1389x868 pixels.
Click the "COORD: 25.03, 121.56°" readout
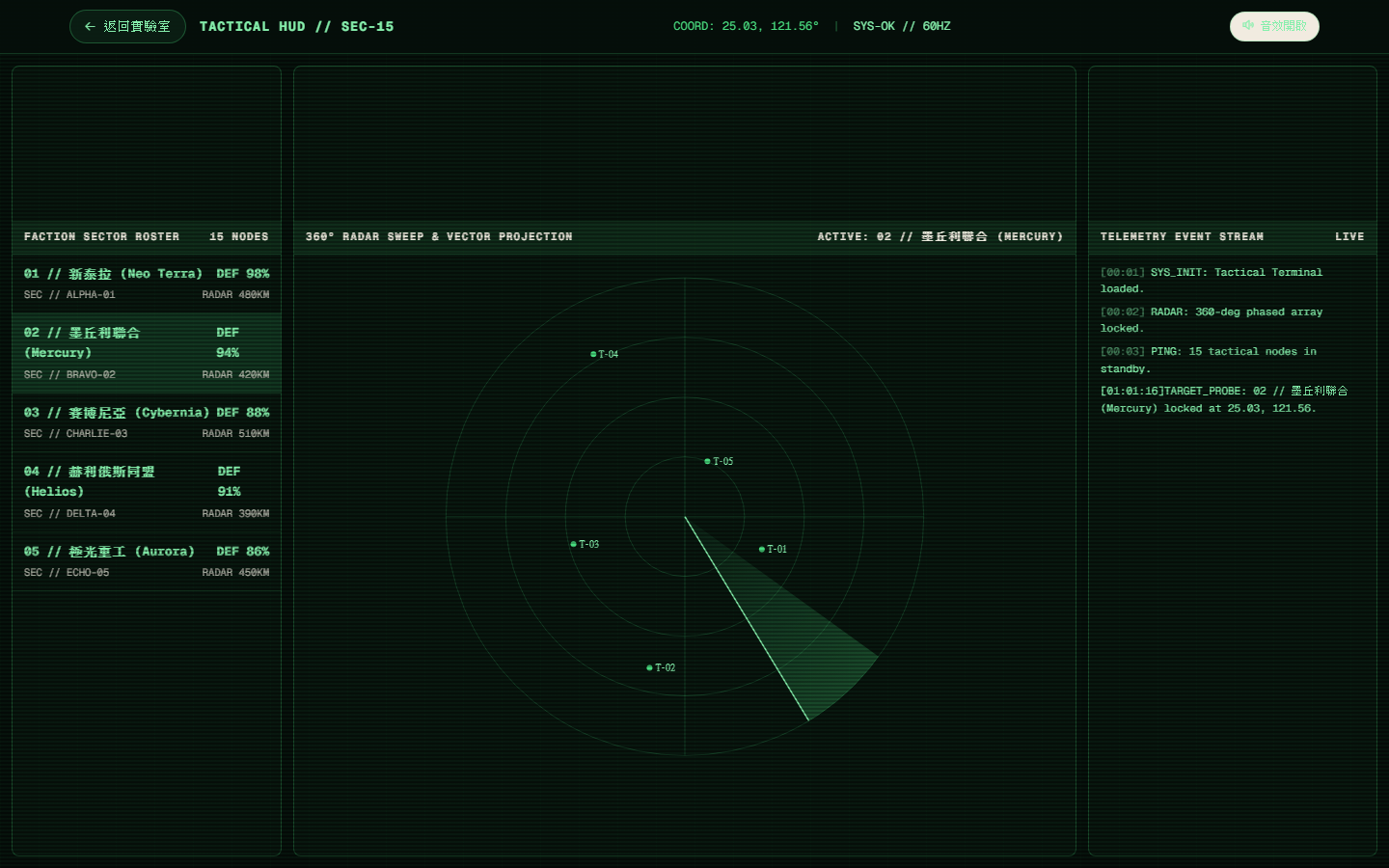click(746, 26)
